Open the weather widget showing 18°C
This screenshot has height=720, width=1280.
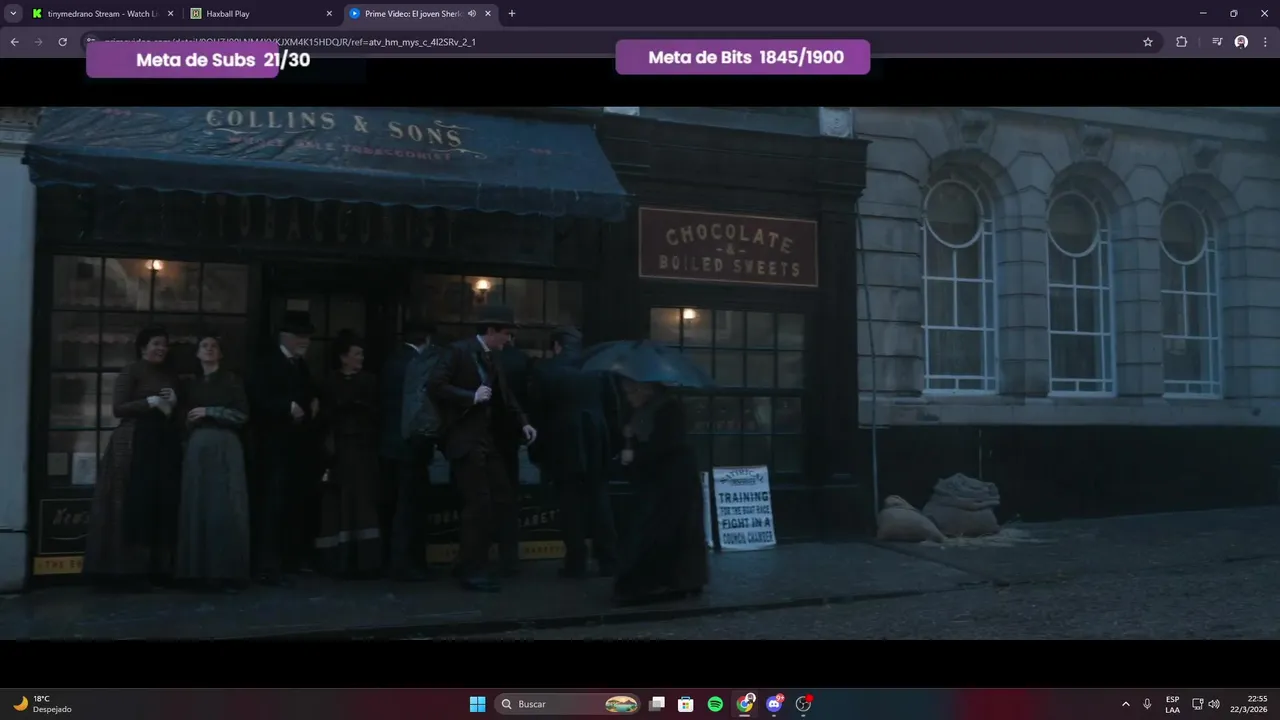pos(43,704)
